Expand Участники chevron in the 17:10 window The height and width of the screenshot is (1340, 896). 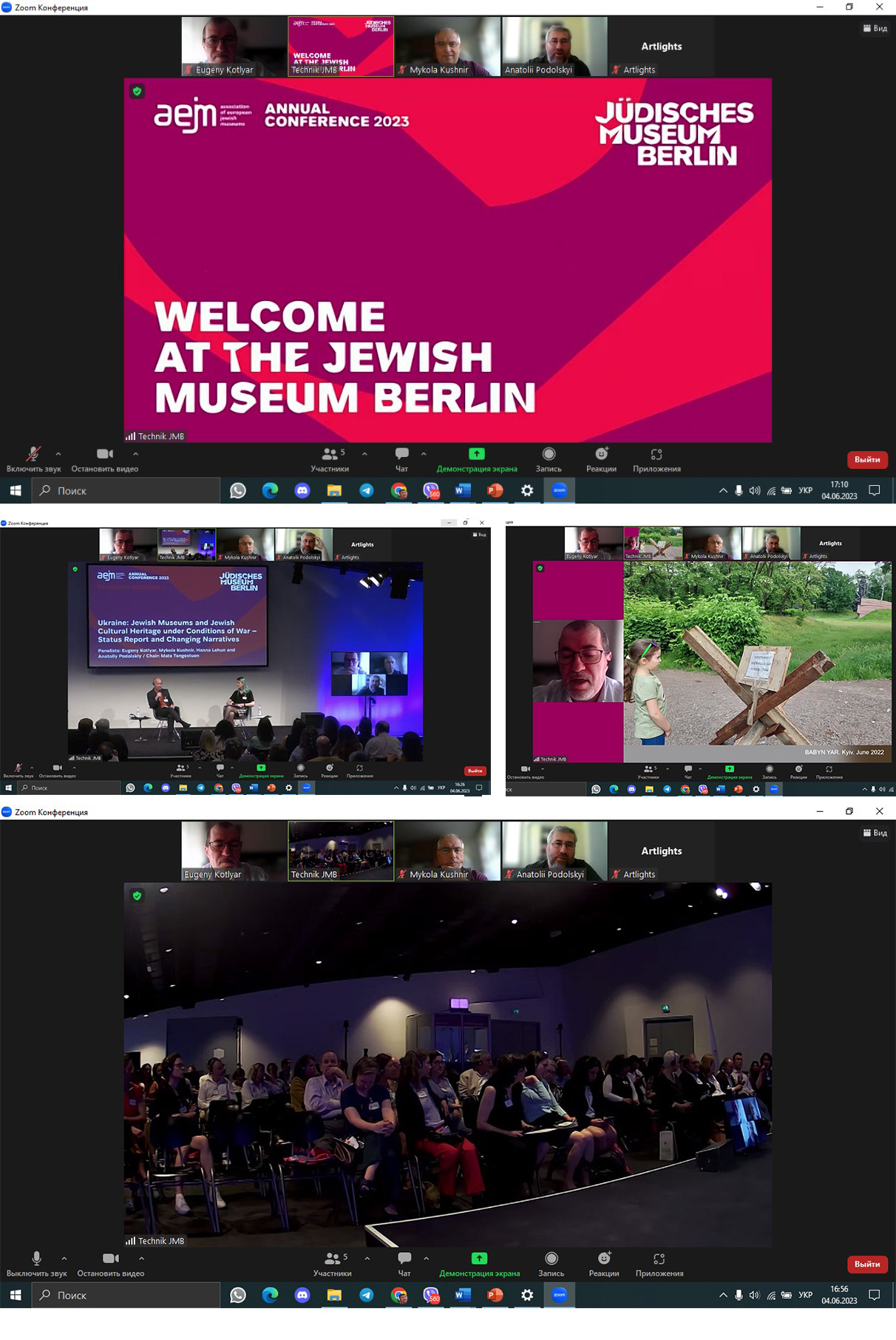coord(364,454)
